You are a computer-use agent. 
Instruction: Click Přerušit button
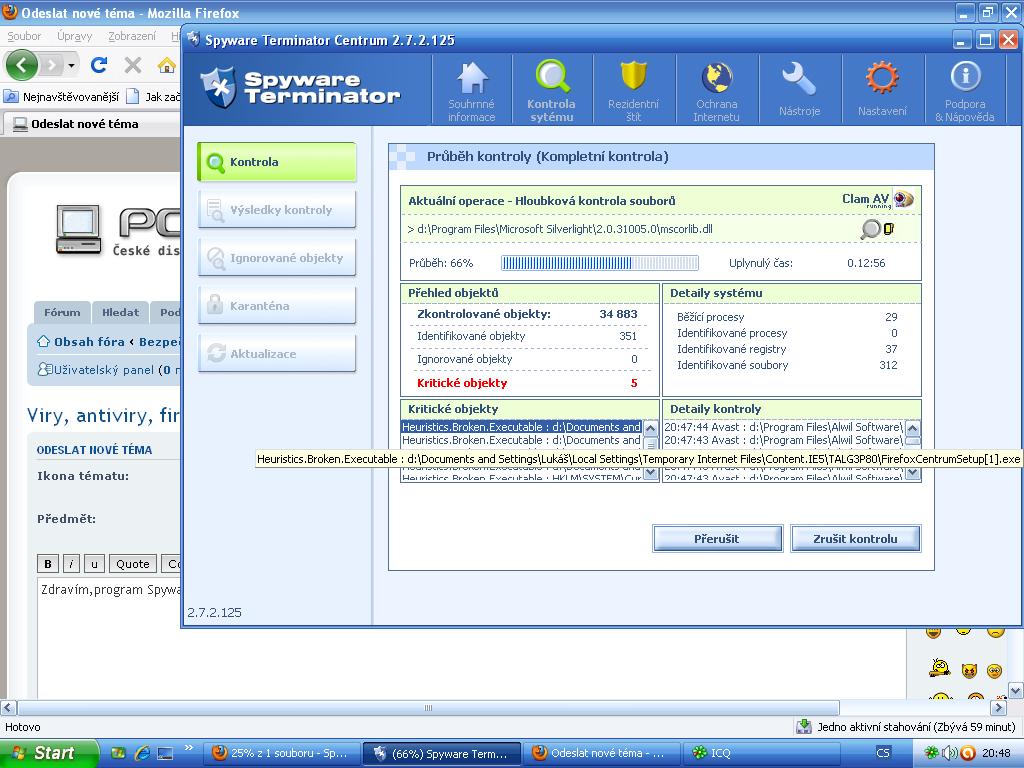pos(717,539)
